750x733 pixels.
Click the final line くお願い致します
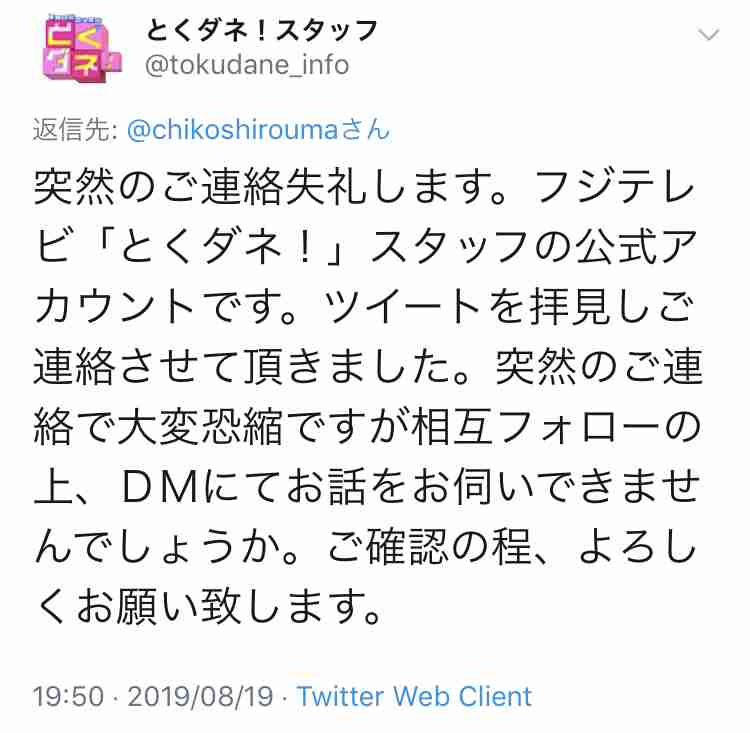click(x=209, y=607)
